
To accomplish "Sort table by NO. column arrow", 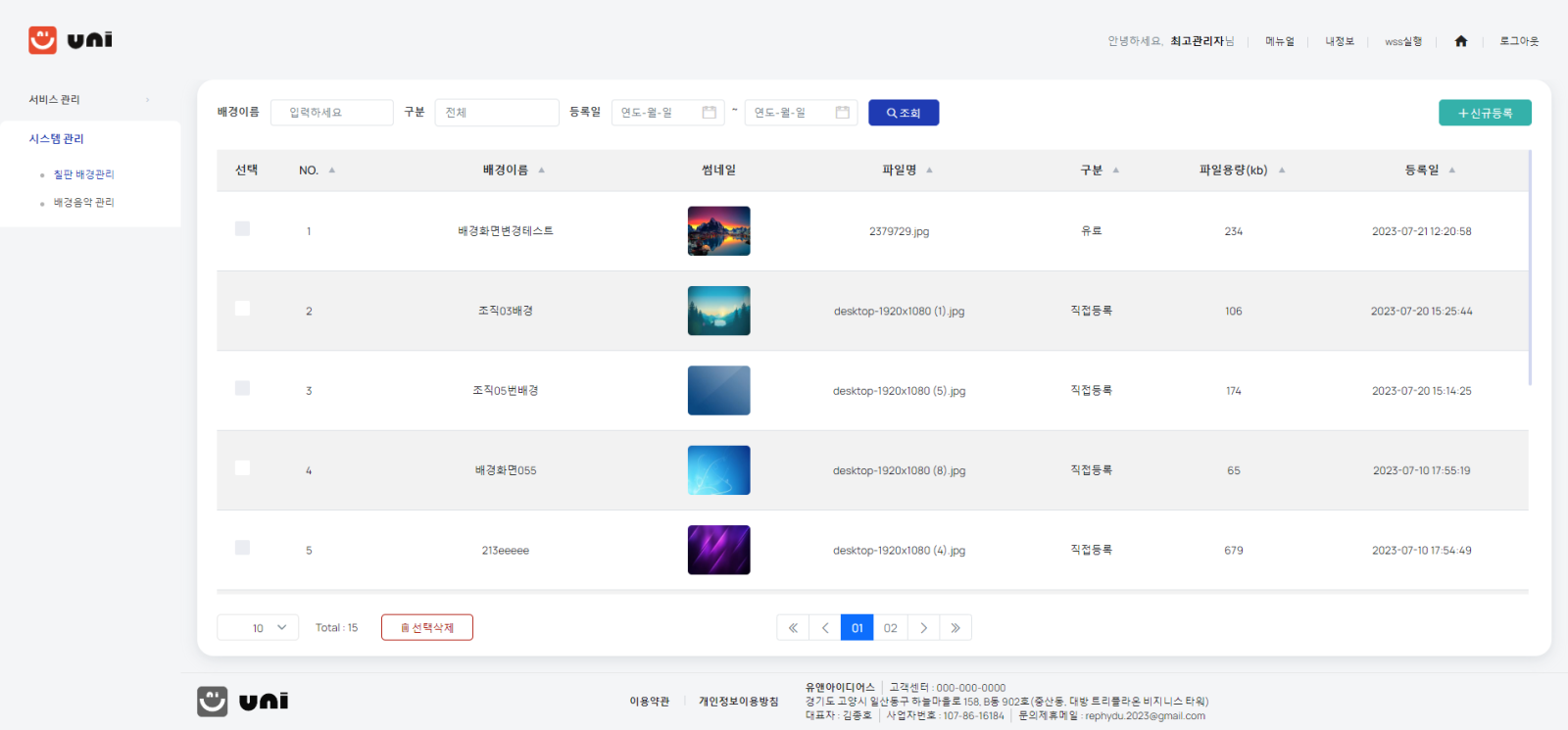I will coord(332,170).
